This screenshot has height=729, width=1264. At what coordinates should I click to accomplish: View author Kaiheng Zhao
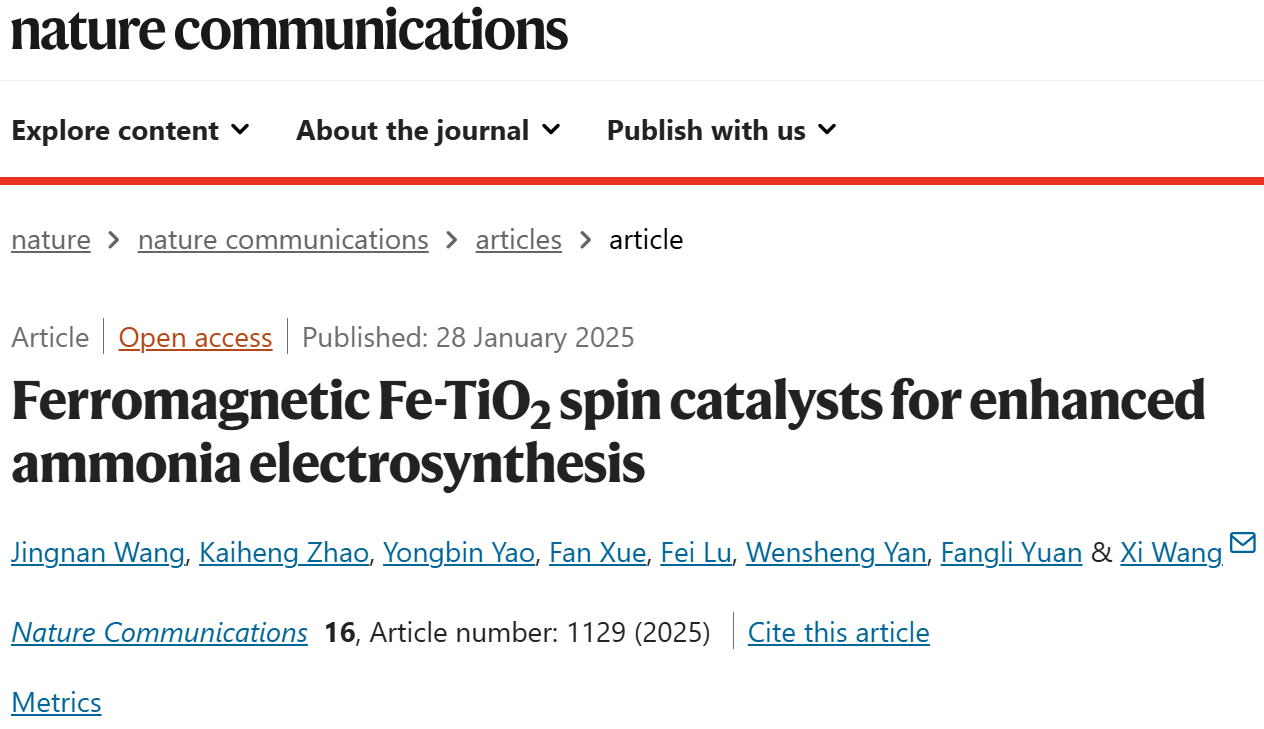point(284,552)
